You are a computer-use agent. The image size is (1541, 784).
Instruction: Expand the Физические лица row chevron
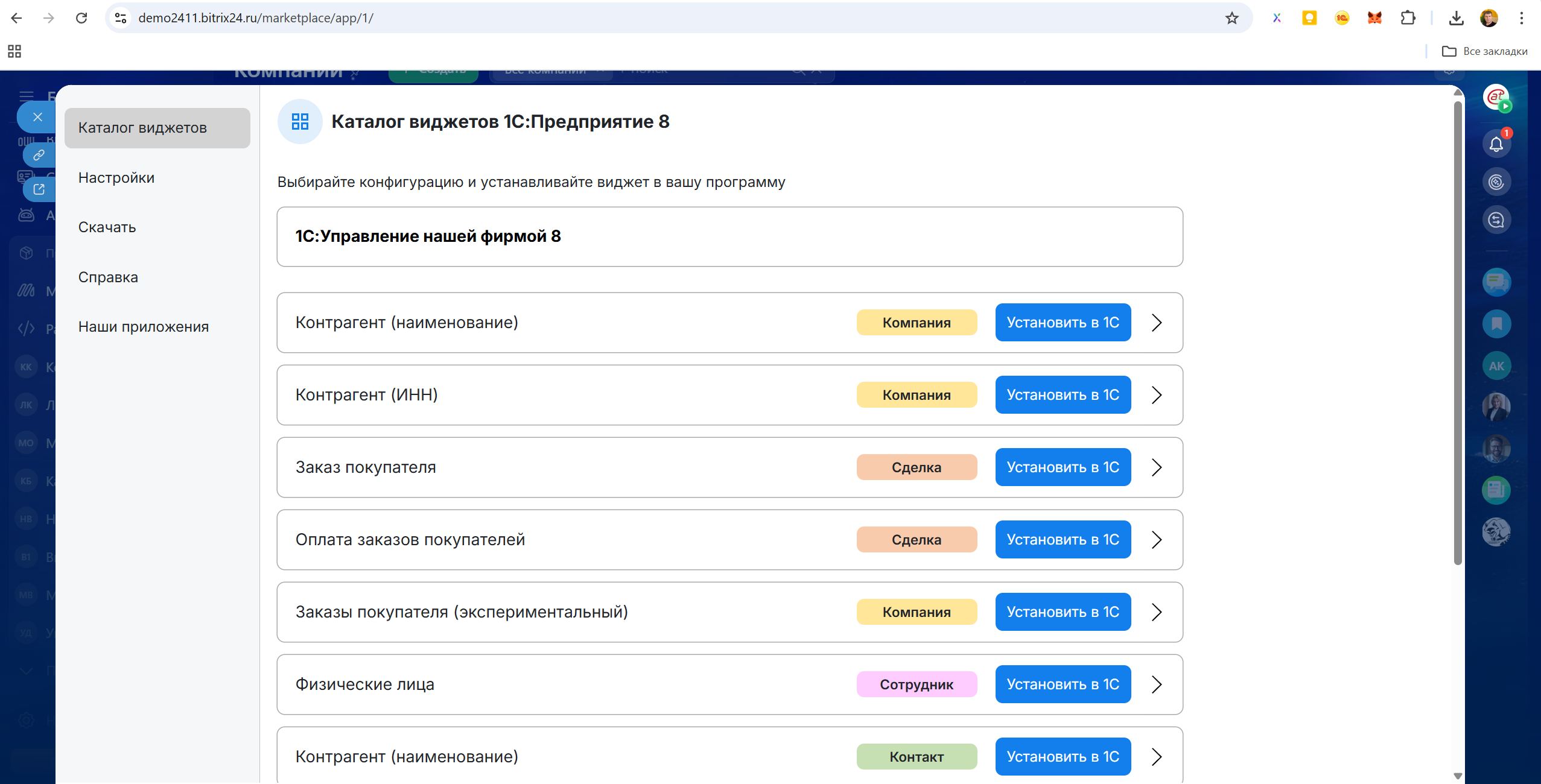[x=1157, y=684]
